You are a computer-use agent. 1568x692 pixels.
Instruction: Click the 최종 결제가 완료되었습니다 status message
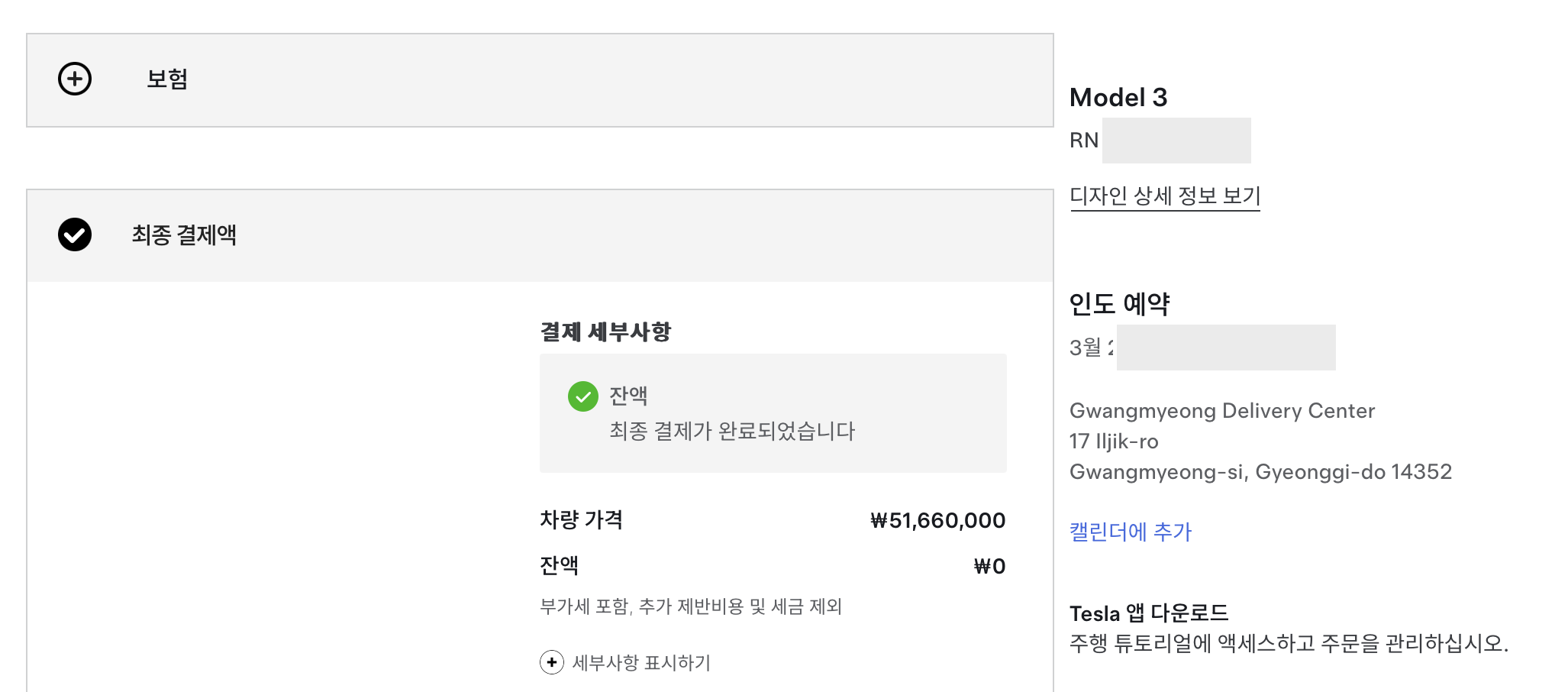[731, 432]
